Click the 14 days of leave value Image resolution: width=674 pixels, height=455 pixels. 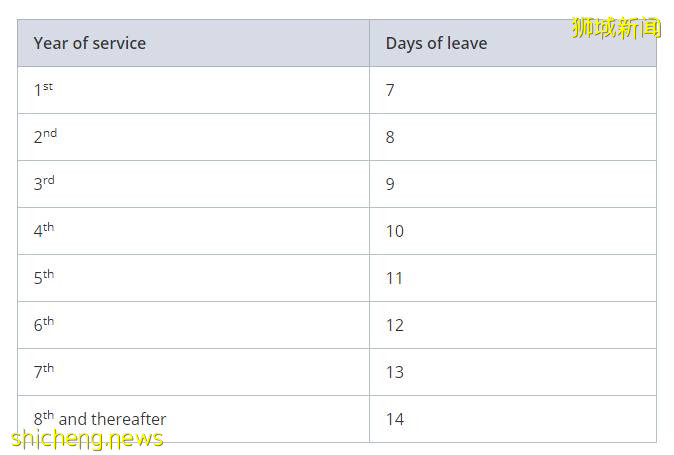[395, 419]
